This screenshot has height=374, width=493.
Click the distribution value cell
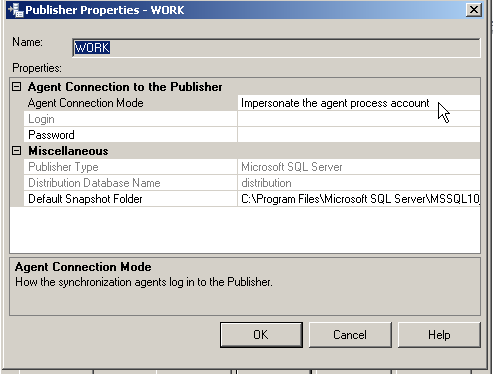[359, 183]
